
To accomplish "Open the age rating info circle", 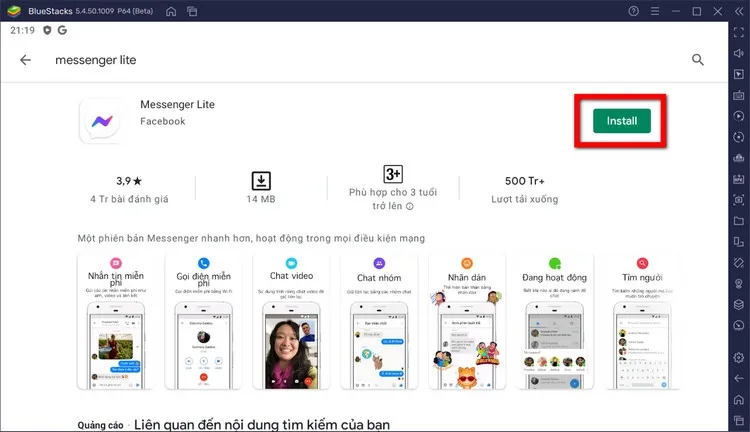I will 410,206.
